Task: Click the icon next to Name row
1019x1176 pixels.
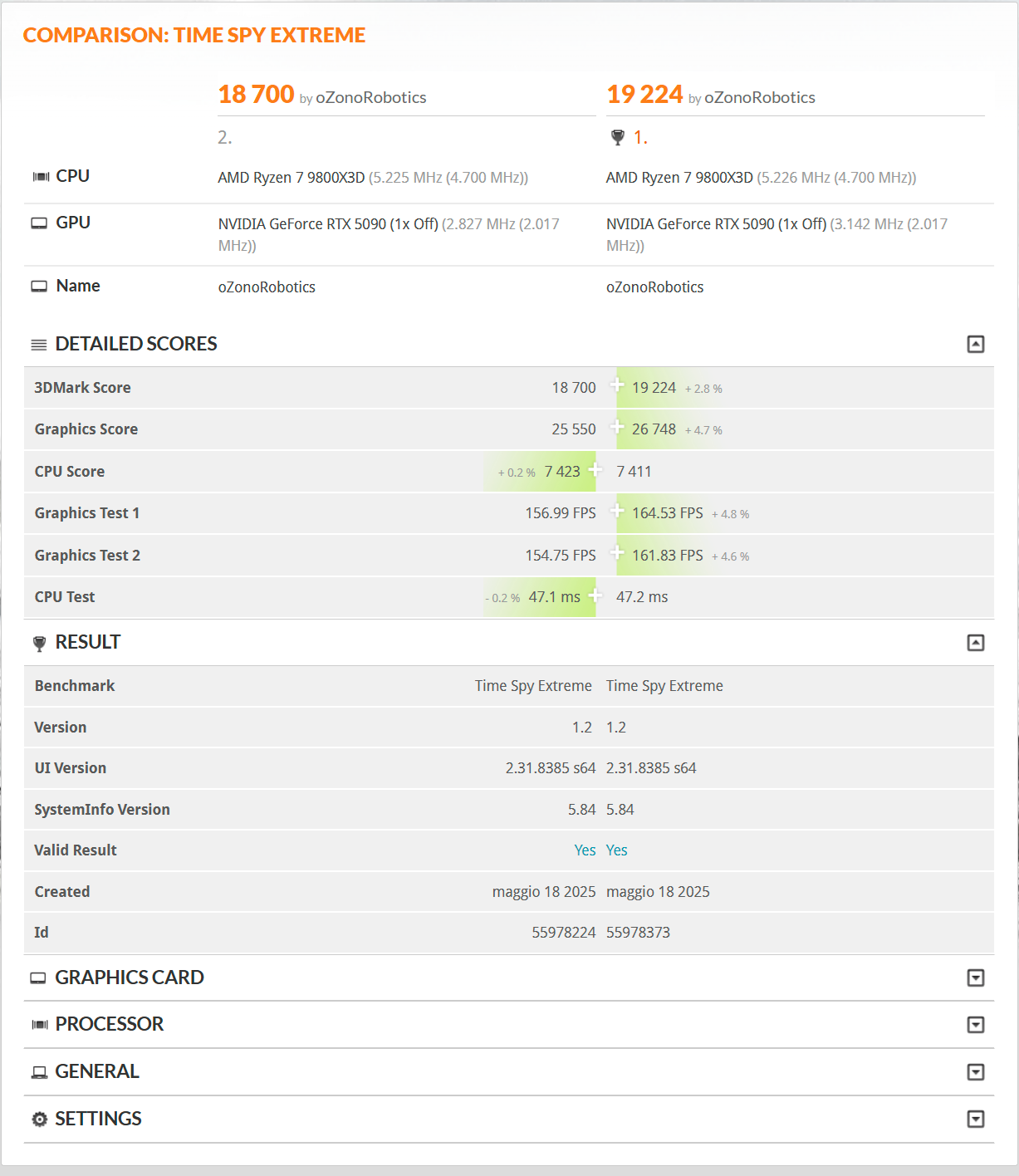Action: click(39, 287)
